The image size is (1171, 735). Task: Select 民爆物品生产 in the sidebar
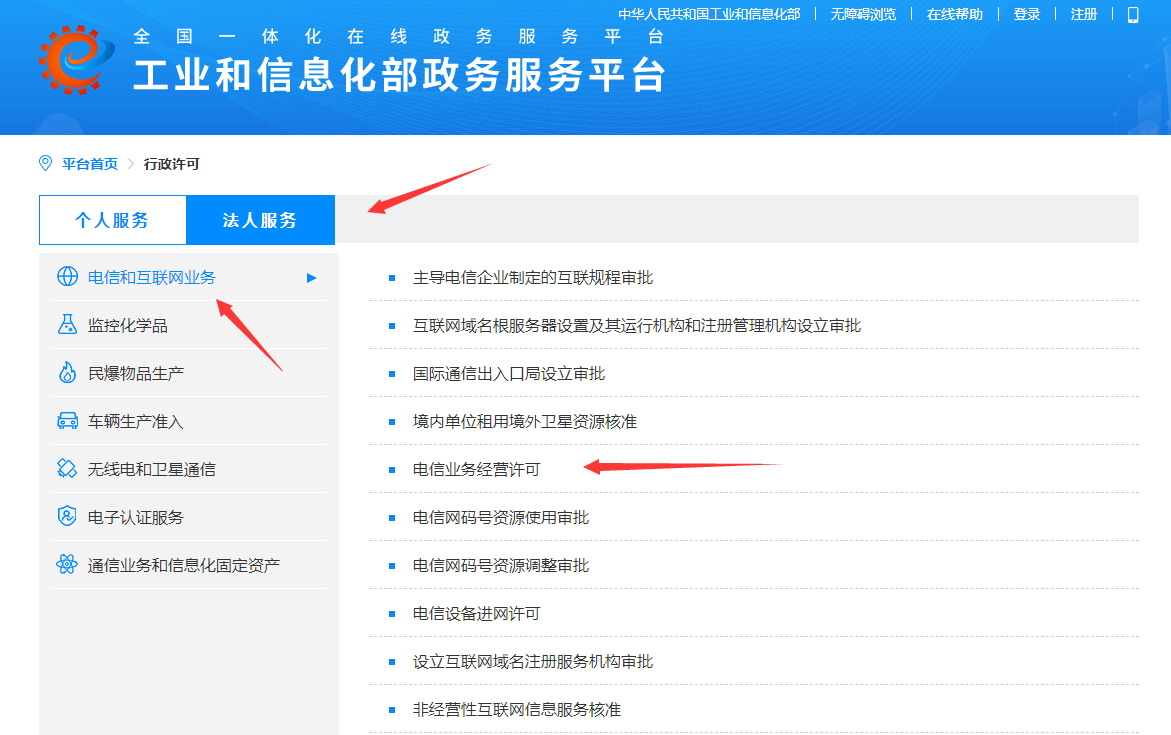click(x=136, y=373)
